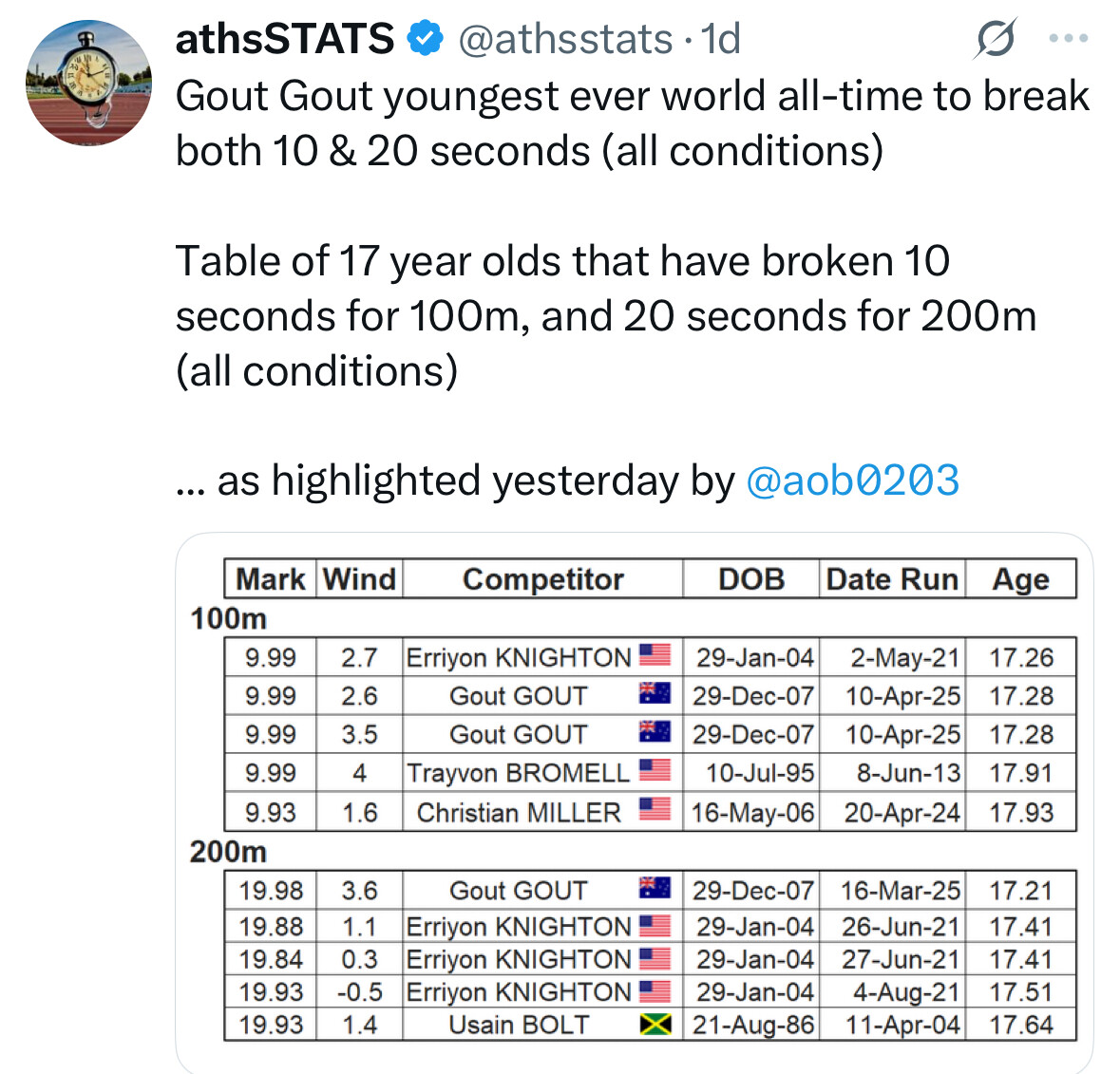This screenshot has height=1074, width=1120.
Task: Click the Australian flag beside 19.98 Gout GOUT
Action: (655, 888)
